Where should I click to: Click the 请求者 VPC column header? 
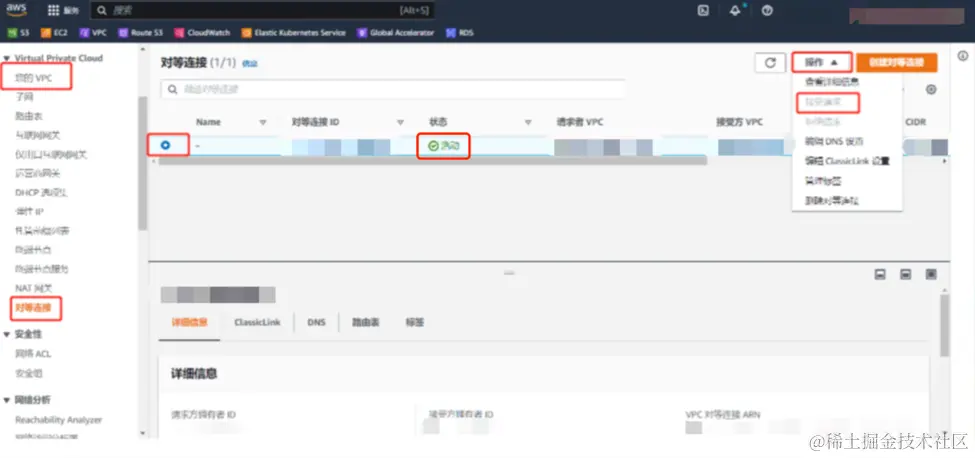pyautogui.click(x=580, y=122)
